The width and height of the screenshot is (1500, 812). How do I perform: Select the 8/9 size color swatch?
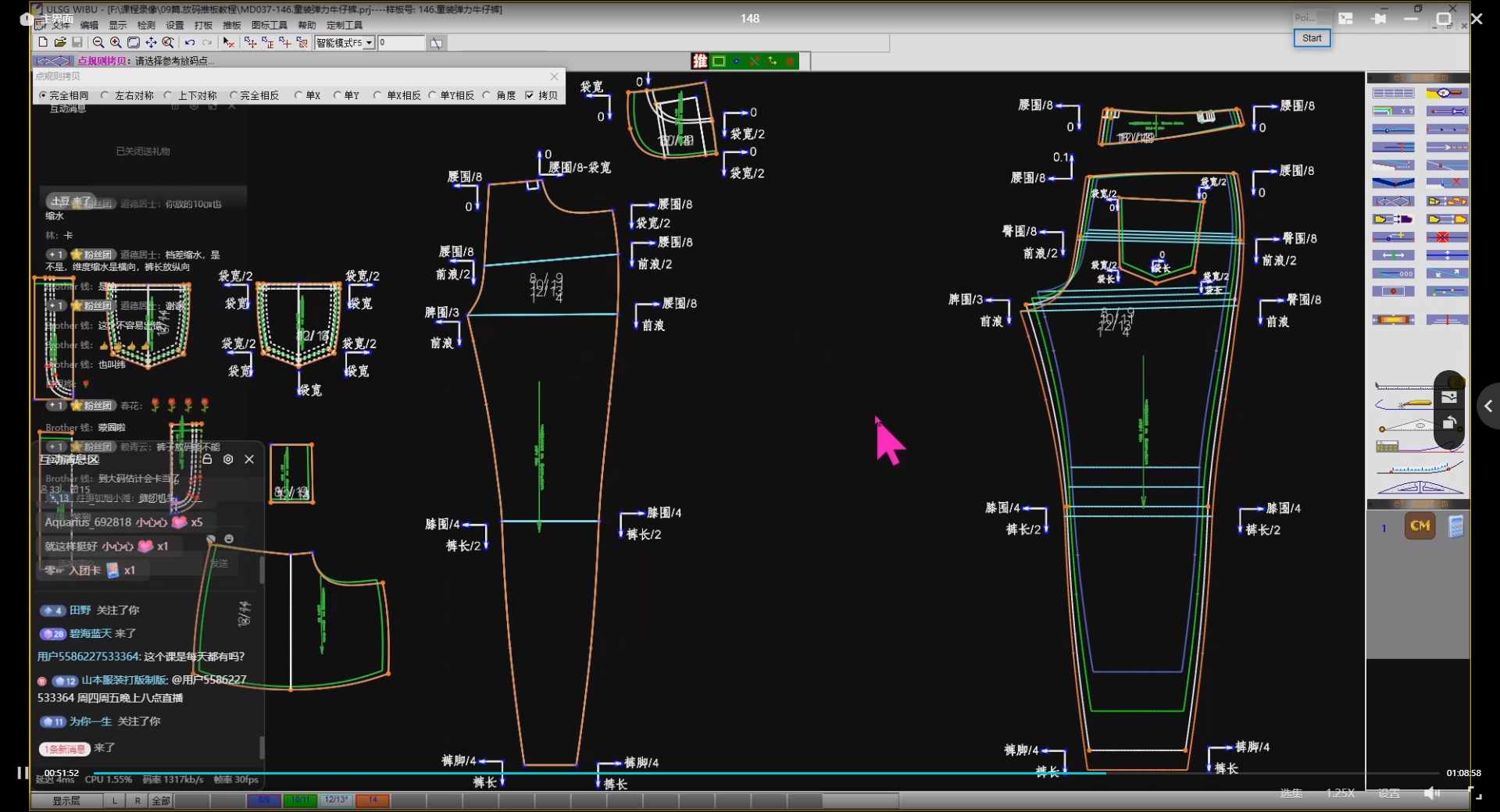(x=264, y=800)
